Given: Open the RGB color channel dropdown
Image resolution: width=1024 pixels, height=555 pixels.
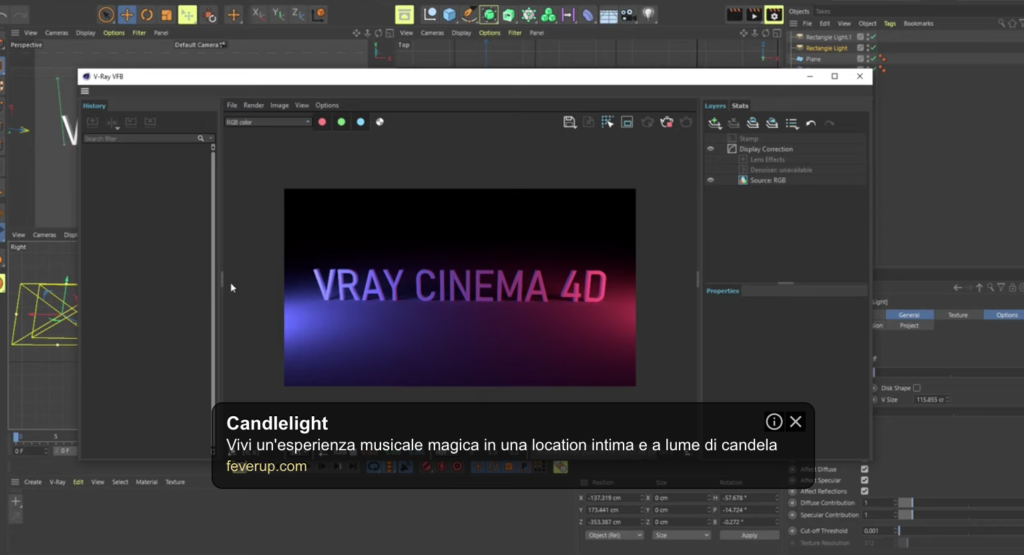Looking at the screenshot, I should [x=268, y=122].
